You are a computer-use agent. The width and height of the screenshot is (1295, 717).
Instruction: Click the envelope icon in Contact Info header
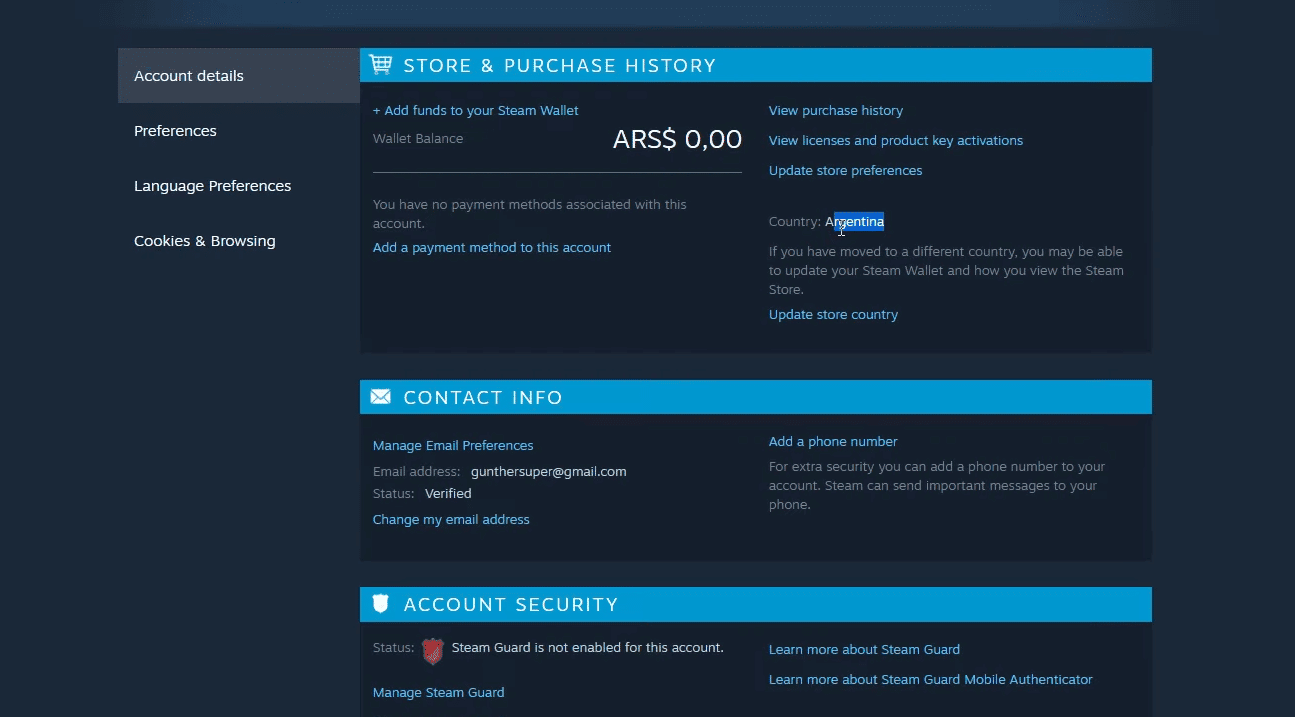point(380,397)
